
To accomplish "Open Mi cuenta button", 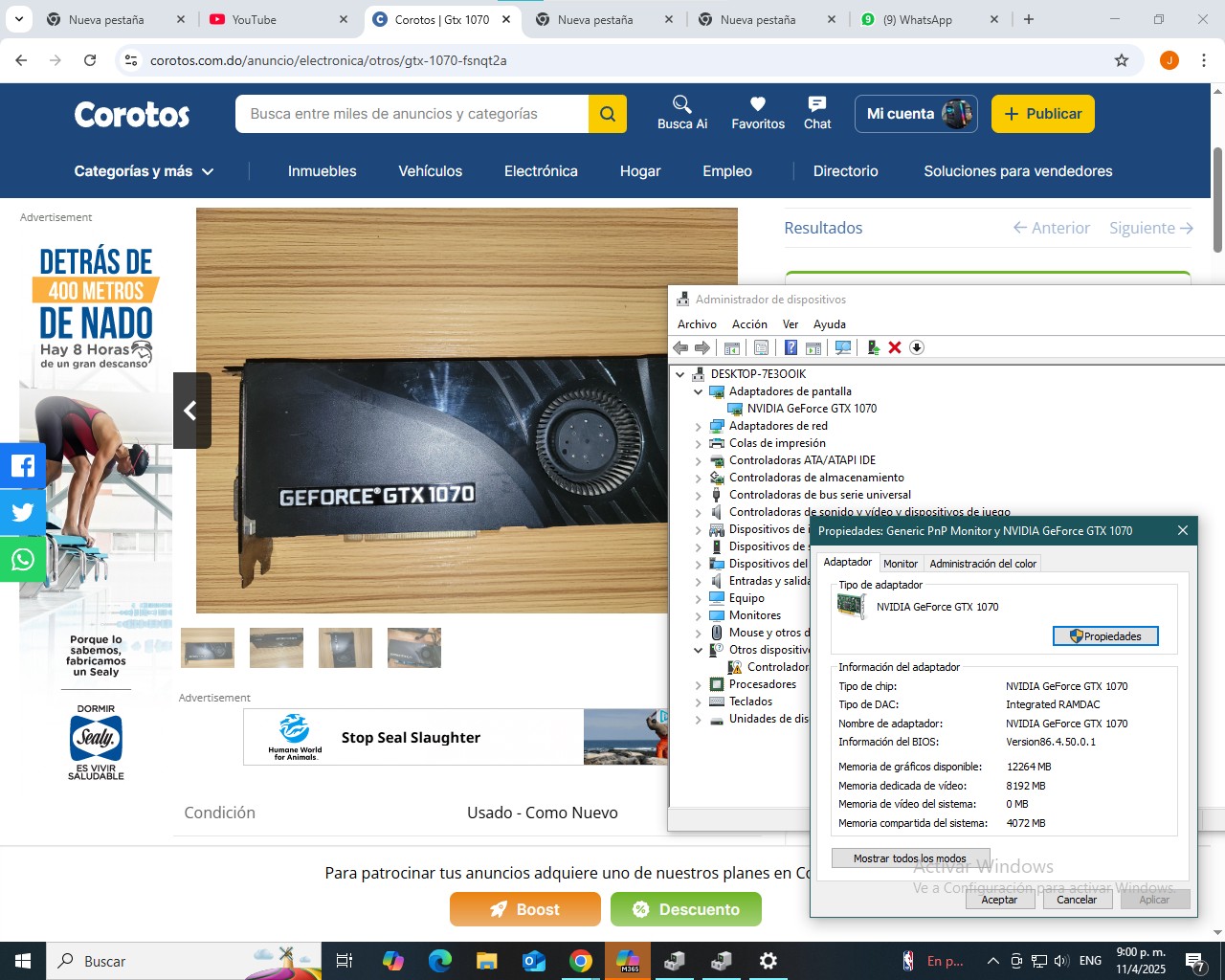I will click(916, 114).
